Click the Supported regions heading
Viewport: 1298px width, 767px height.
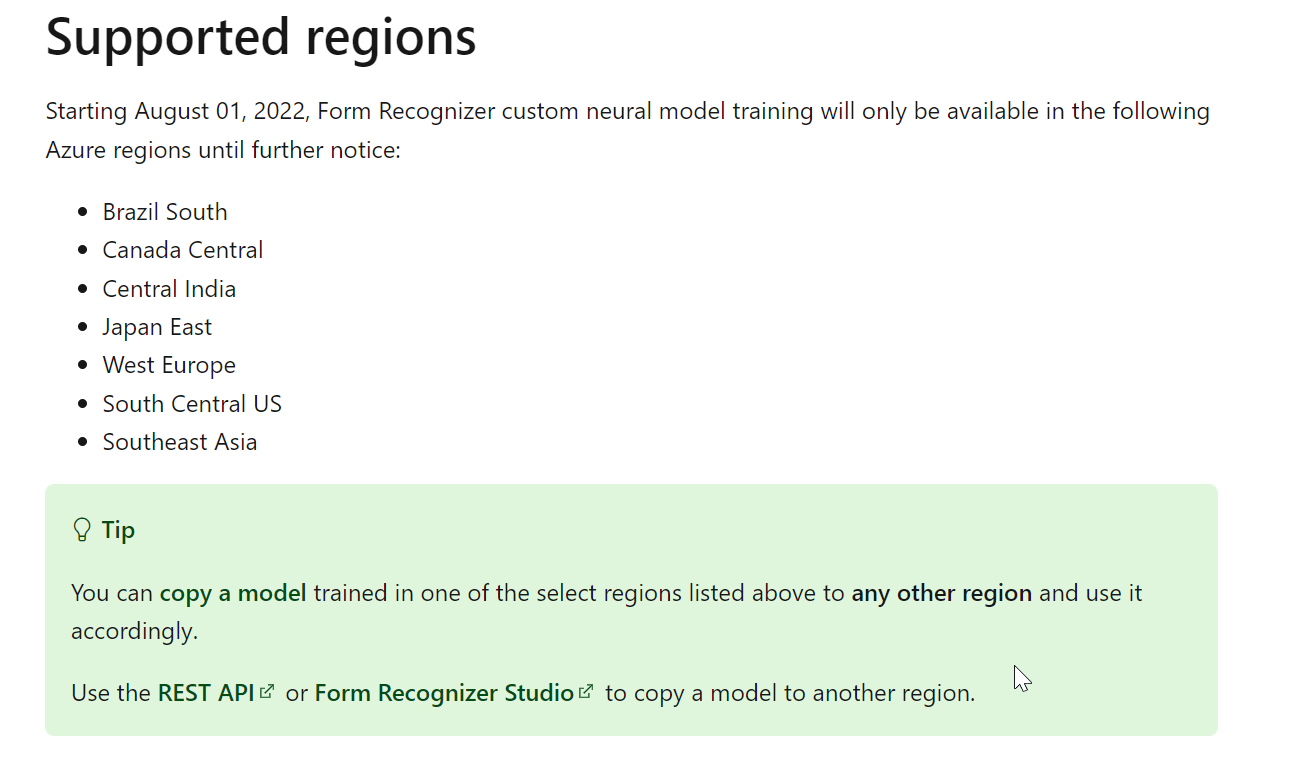[x=261, y=36]
